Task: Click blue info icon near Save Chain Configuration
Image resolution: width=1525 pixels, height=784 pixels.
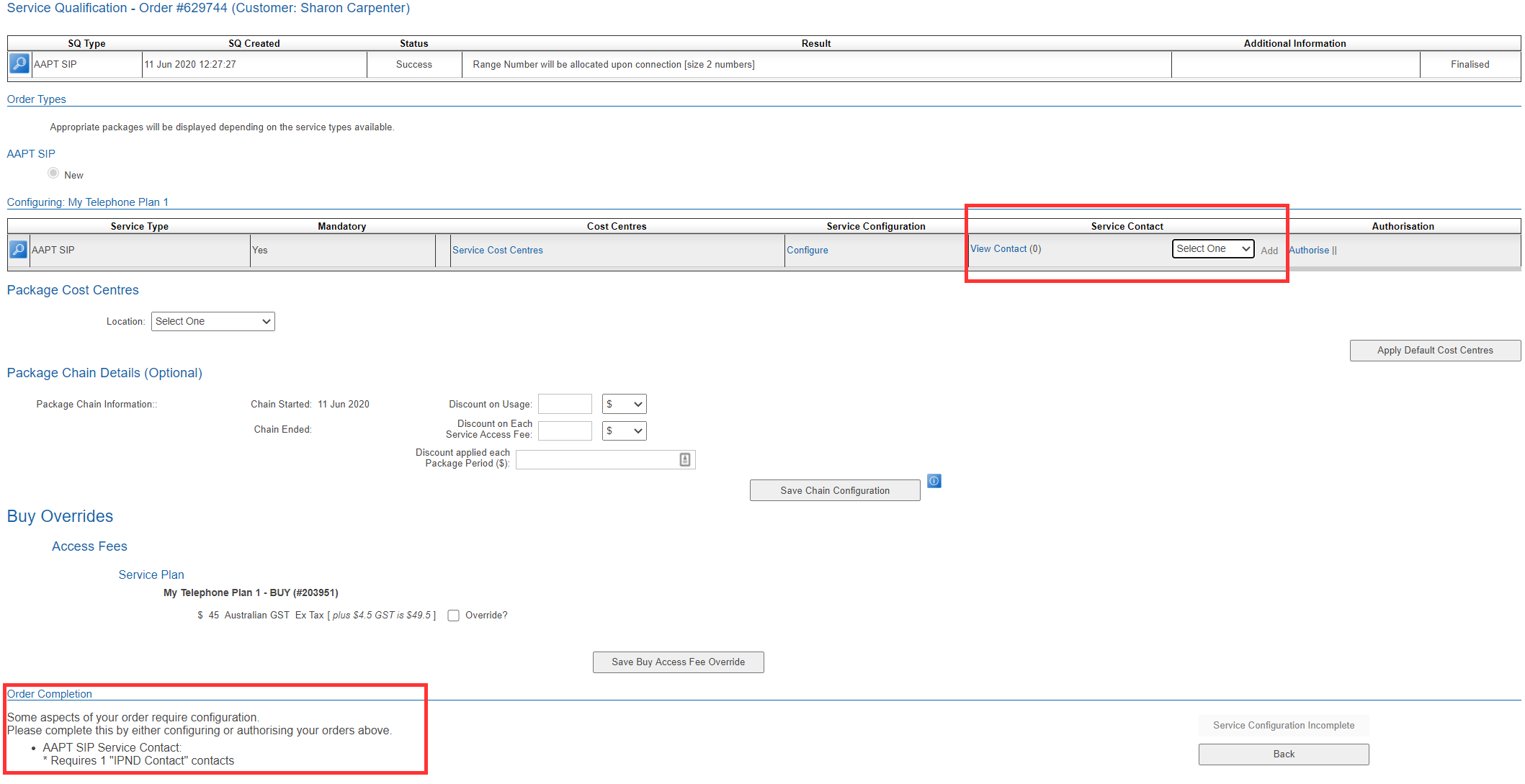Action: [934, 481]
